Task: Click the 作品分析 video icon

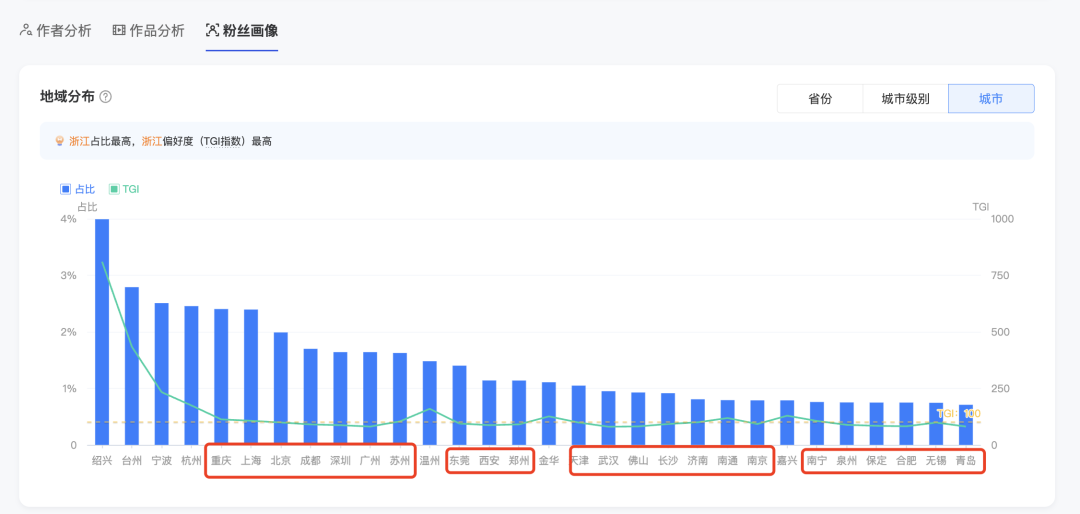Action: coord(119,30)
